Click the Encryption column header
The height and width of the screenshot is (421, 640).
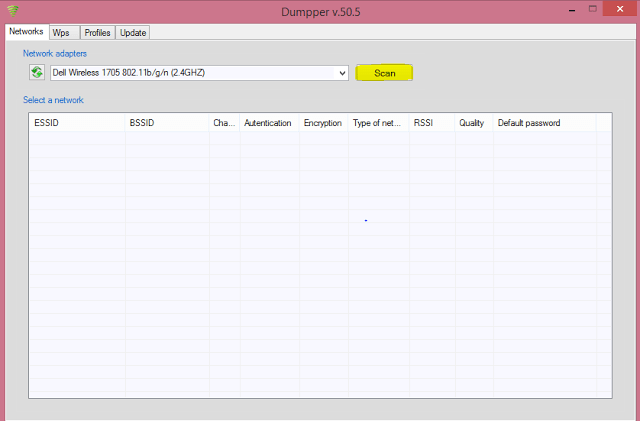tap(323, 123)
